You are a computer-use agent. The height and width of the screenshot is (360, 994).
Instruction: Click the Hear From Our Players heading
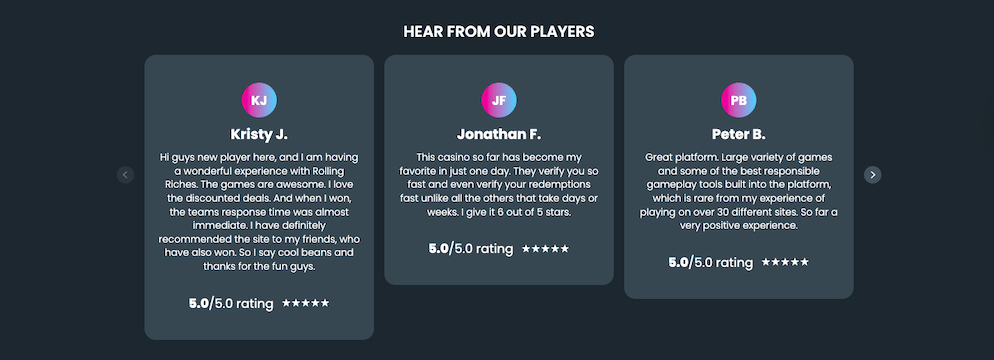[x=499, y=32]
